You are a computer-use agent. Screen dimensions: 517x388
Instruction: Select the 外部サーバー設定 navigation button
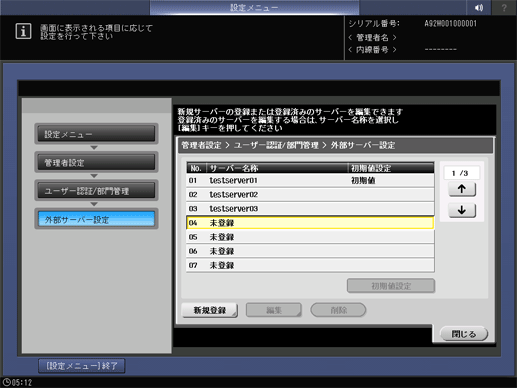click(96, 219)
